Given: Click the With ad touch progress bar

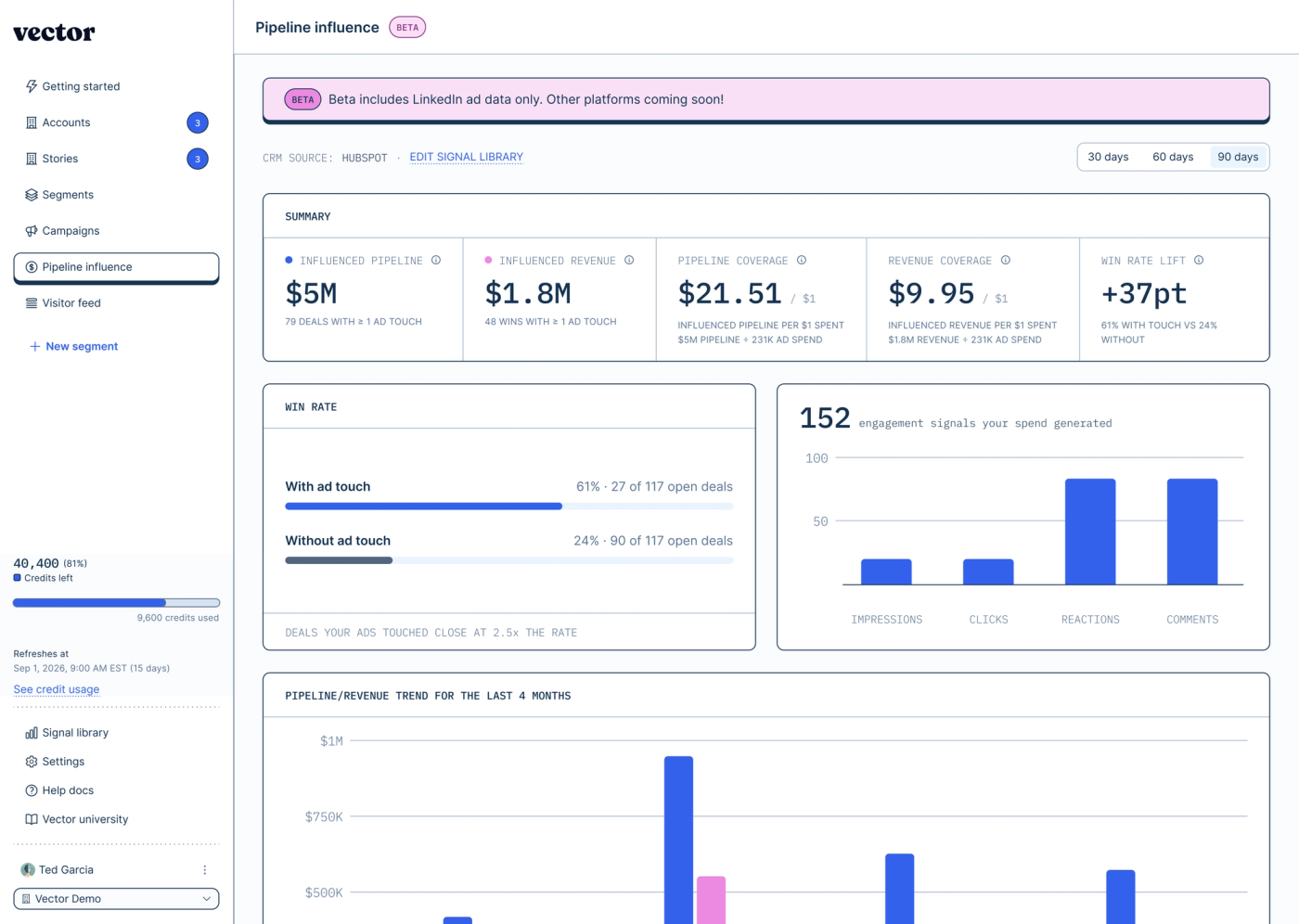Looking at the screenshot, I should tap(509, 507).
